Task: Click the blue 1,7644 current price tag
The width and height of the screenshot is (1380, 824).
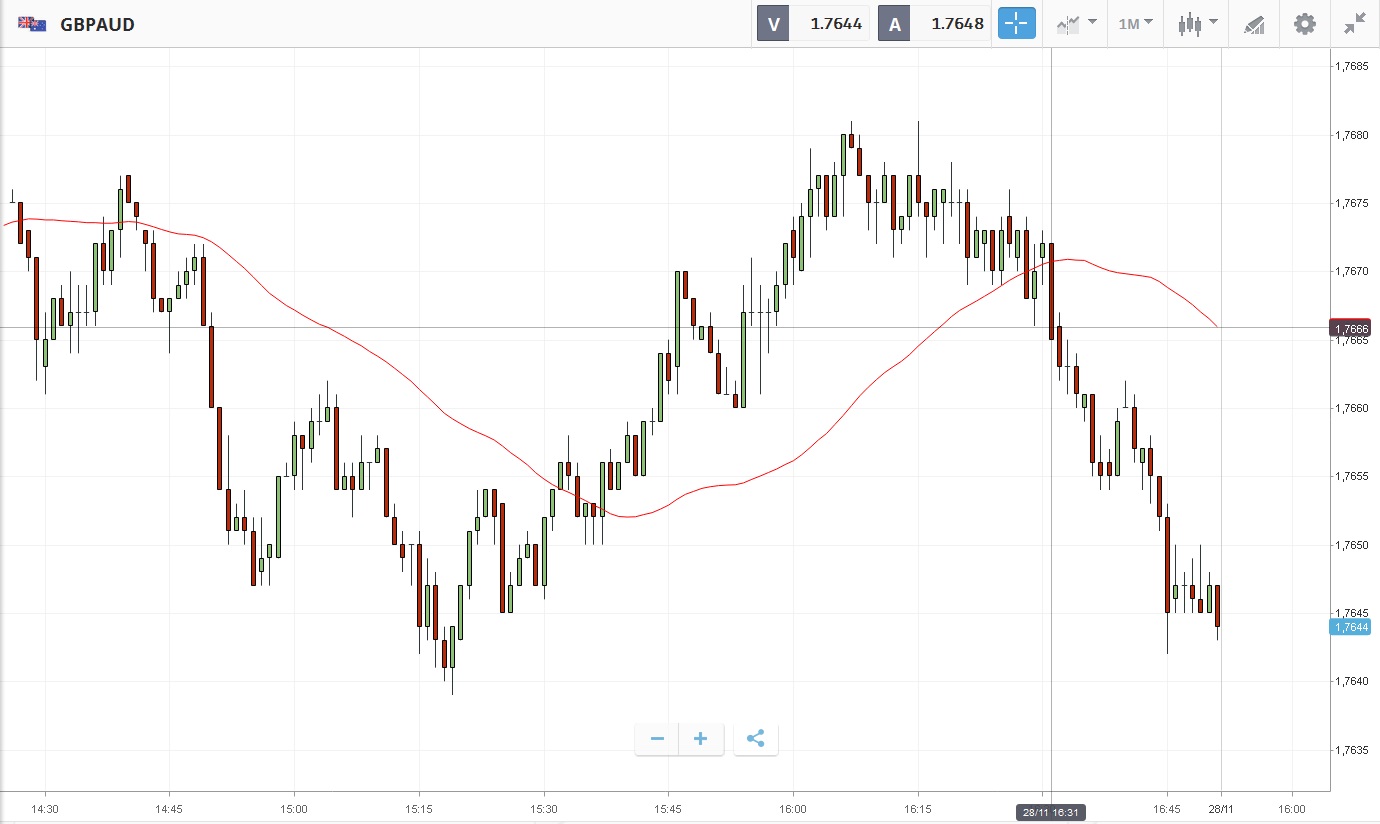Action: (x=1350, y=627)
